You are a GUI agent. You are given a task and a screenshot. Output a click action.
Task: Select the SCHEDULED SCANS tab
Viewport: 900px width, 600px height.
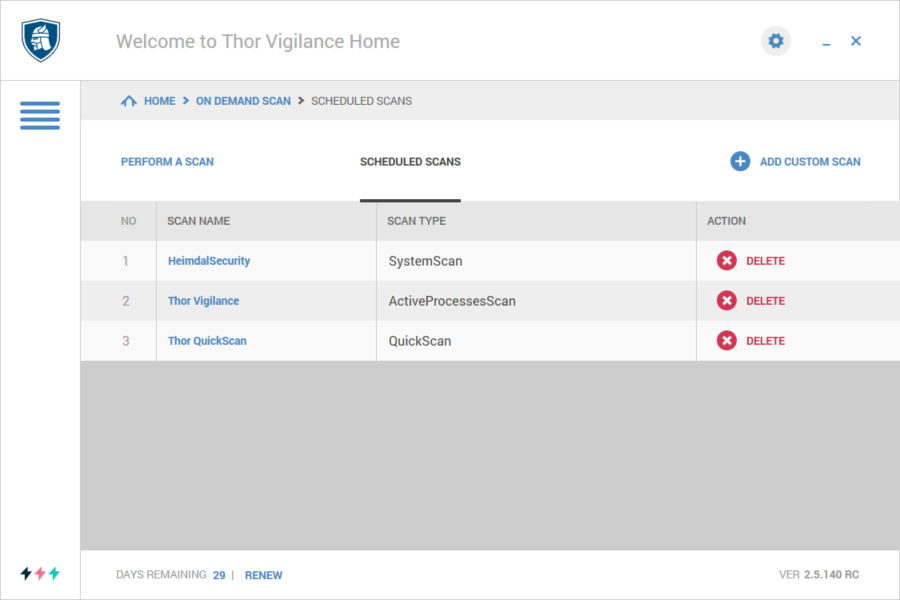pos(410,162)
